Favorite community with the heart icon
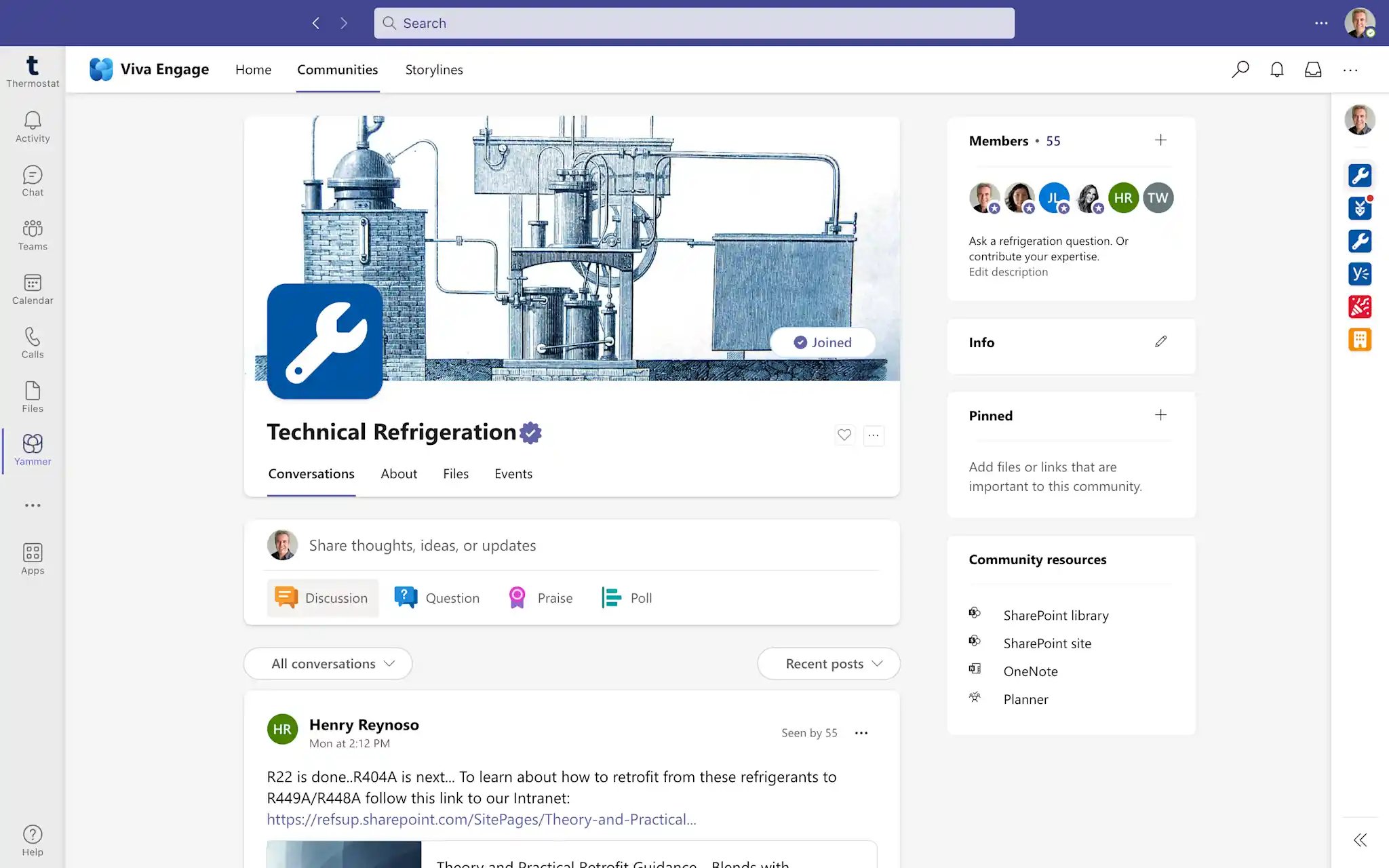 coord(844,435)
